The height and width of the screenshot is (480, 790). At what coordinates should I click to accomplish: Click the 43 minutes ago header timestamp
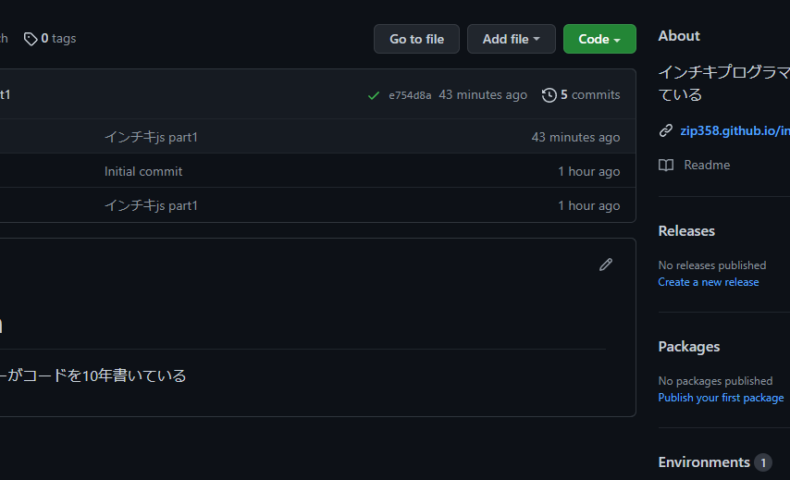[x=483, y=95]
